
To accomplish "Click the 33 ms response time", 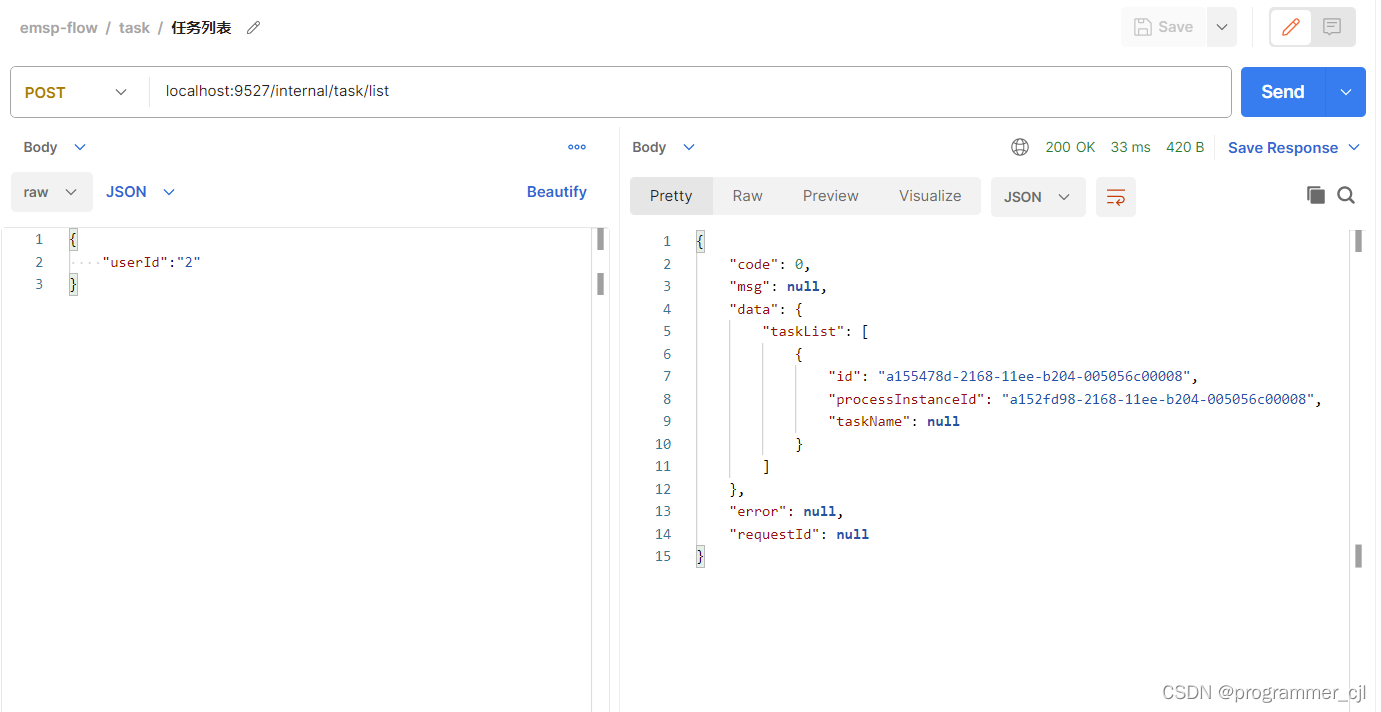I will (1131, 147).
